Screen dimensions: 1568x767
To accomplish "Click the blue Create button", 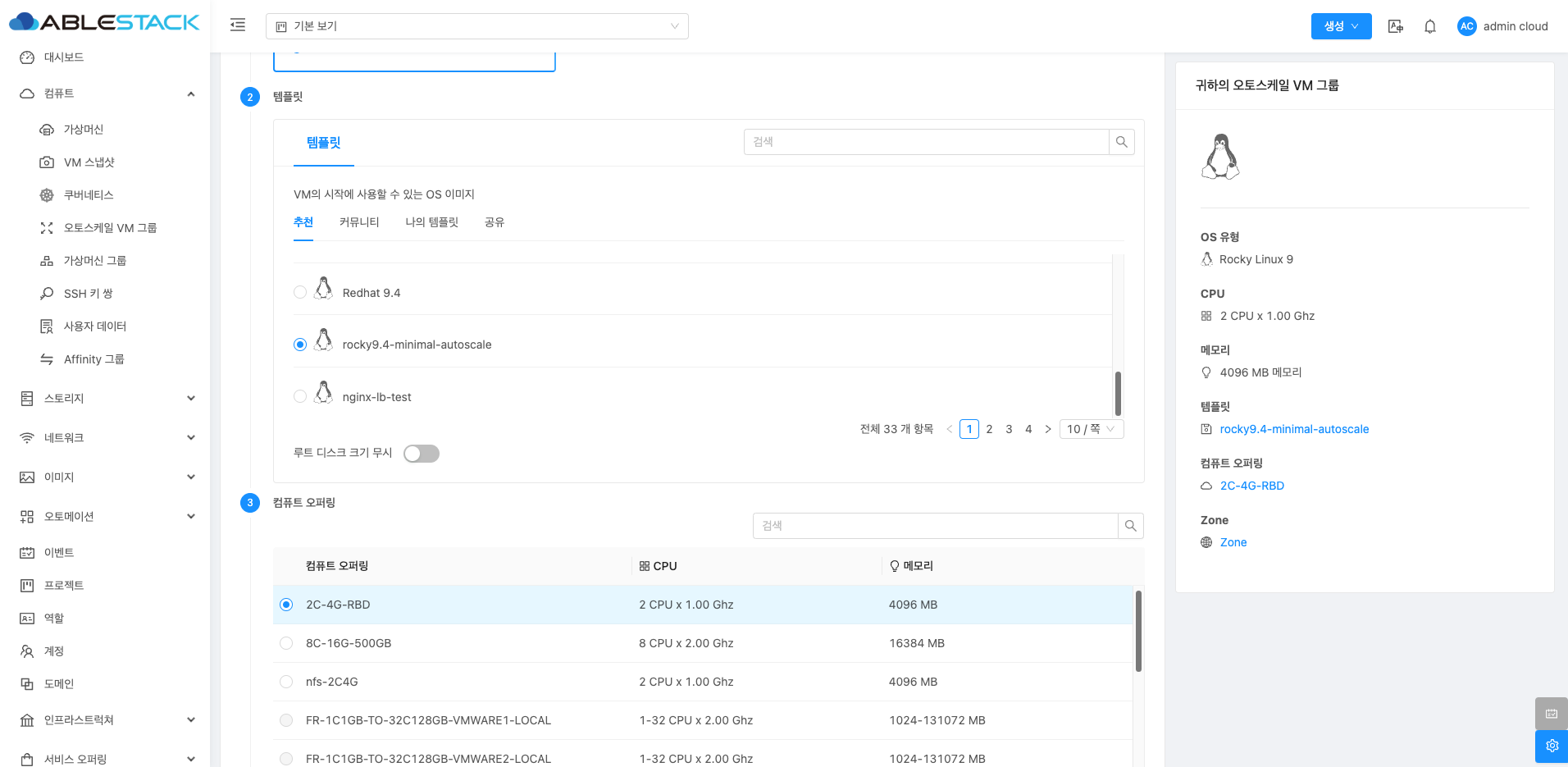I will (x=1340, y=26).
